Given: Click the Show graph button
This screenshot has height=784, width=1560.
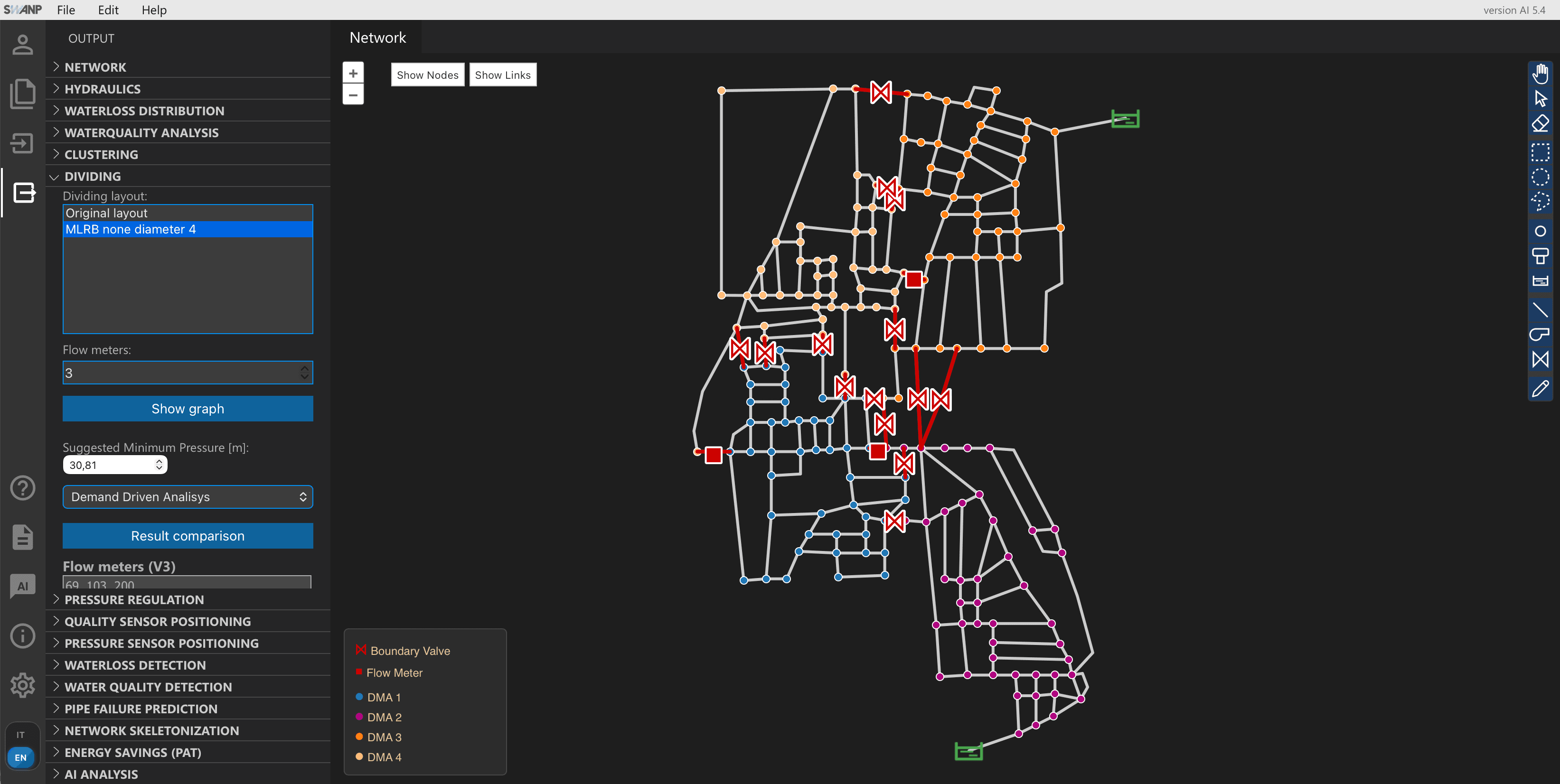Looking at the screenshot, I should (188, 409).
